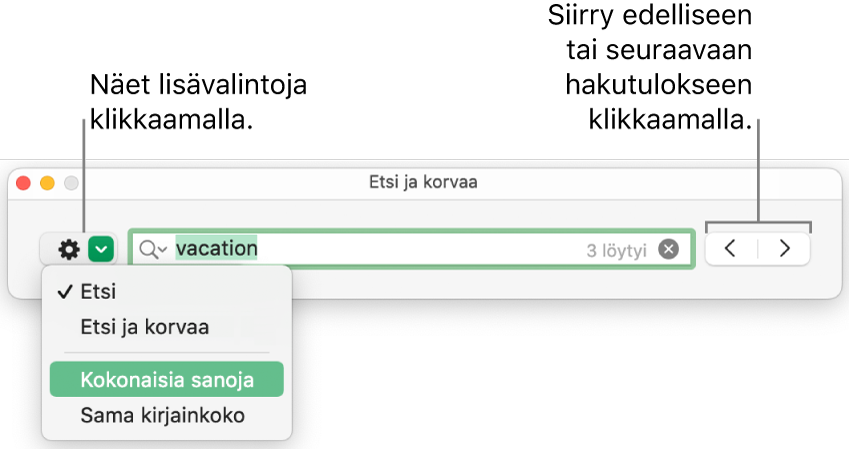Minimize window with the yellow button
Image resolution: width=849 pixels, height=449 pixels.
pos(47,184)
